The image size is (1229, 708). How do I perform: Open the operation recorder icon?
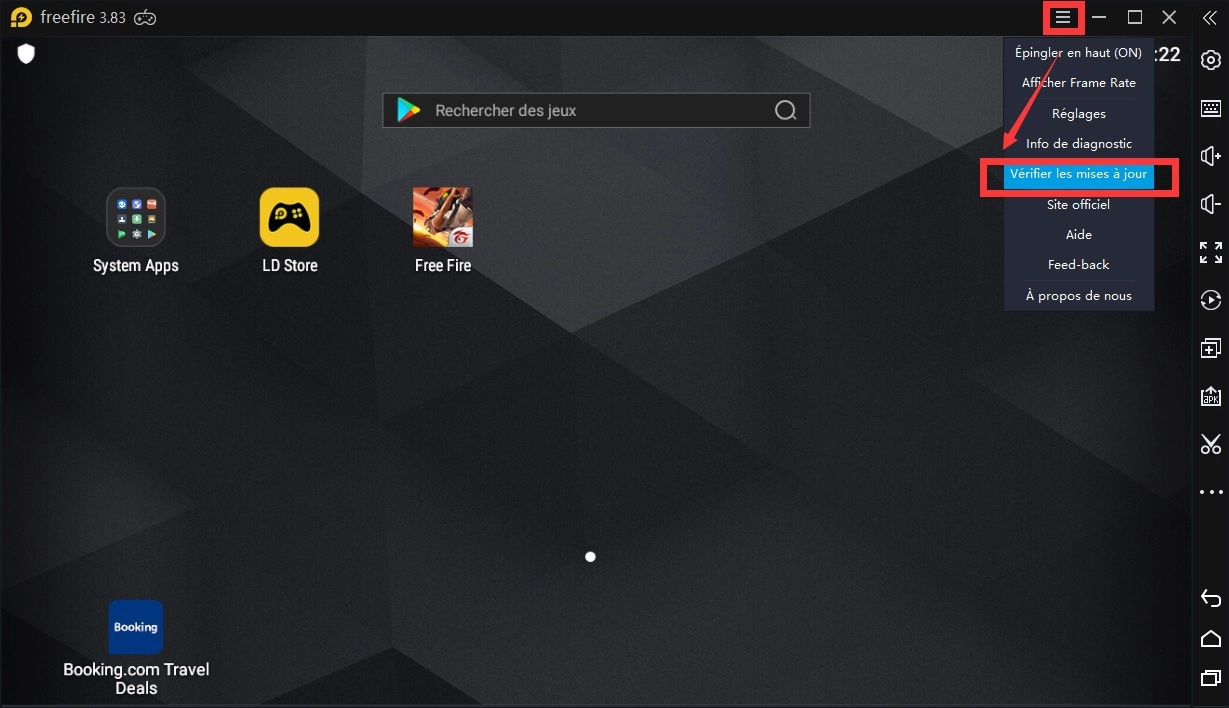(x=1211, y=300)
